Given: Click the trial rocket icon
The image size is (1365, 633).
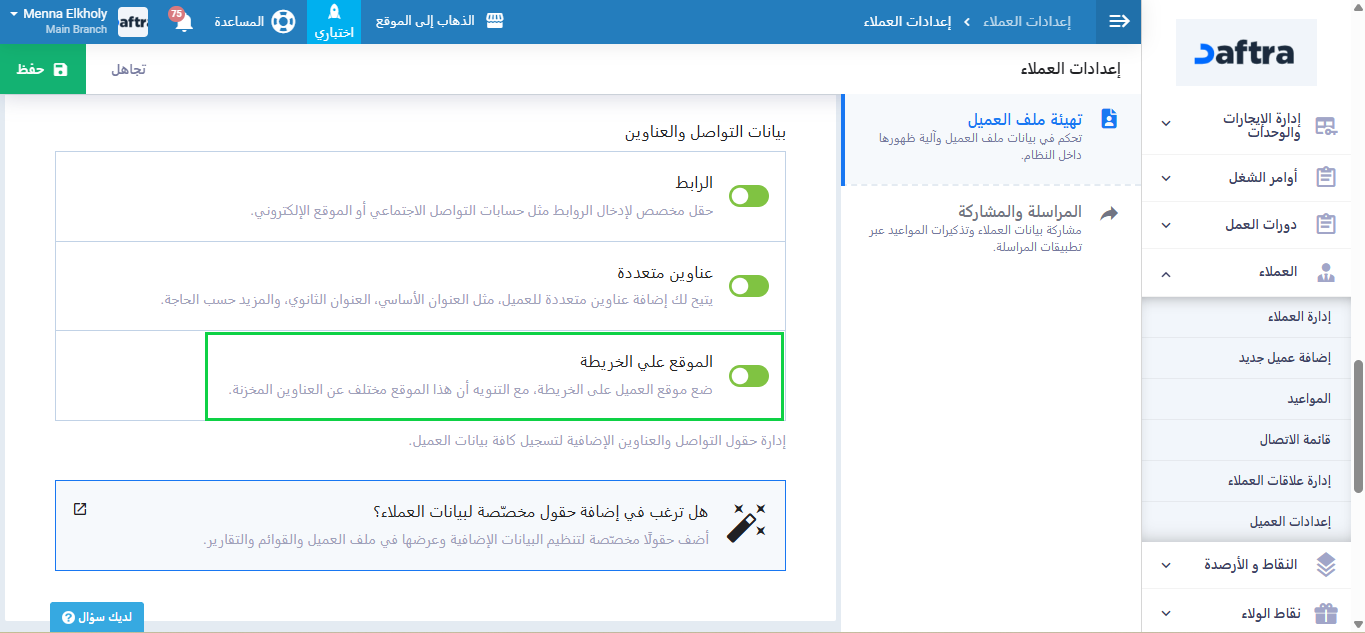Looking at the screenshot, I should (334, 13).
